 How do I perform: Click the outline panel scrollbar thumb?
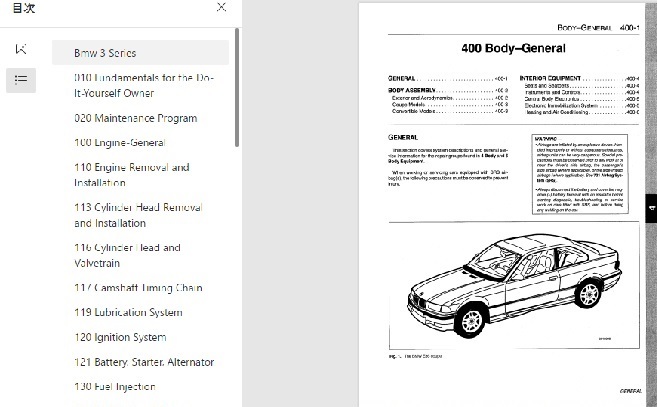pyautogui.click(x=237, y=87)
